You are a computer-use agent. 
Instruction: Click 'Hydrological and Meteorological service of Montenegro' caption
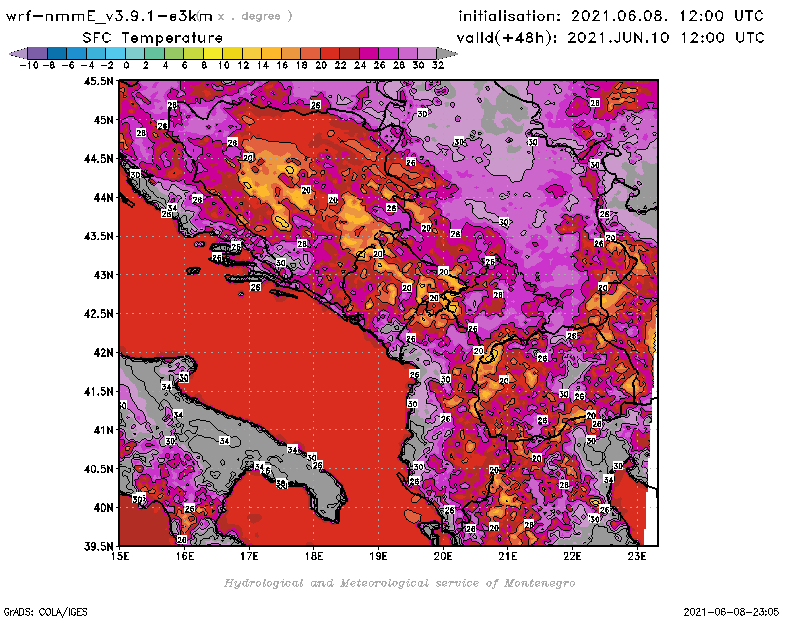[399, 583]
